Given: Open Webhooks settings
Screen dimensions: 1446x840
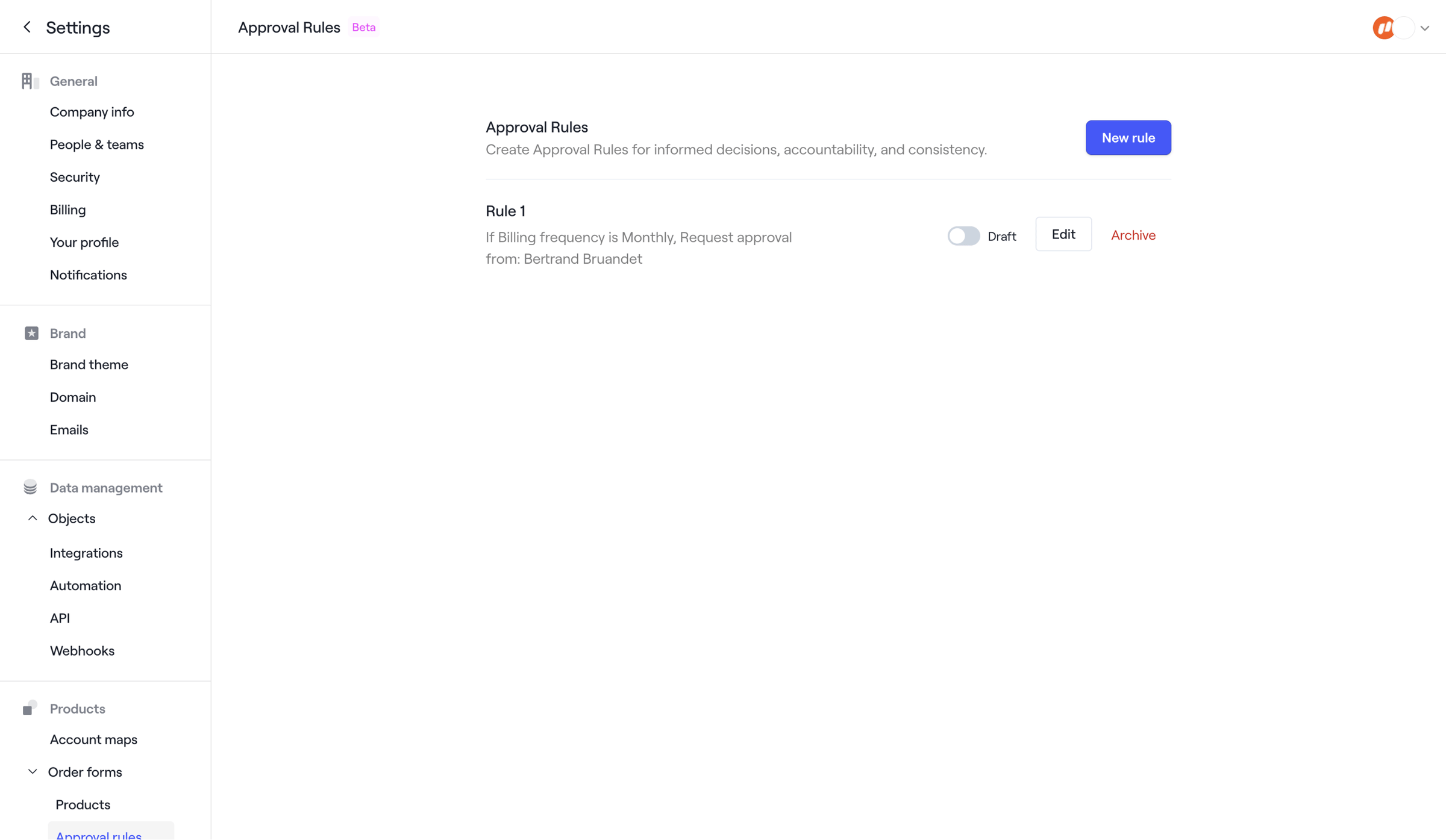Looking at the screenshot, I should pyautogui.click(x=82, y=650).
